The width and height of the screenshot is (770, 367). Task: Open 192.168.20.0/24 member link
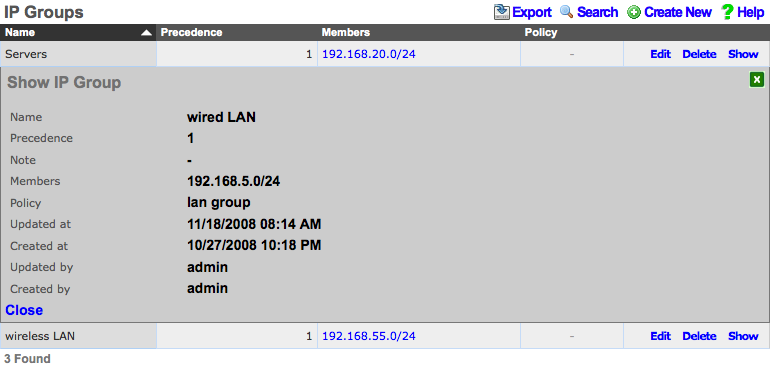coord(369,54)
